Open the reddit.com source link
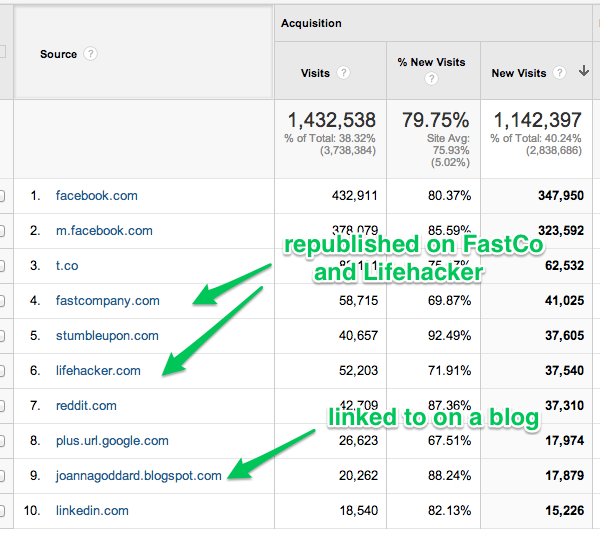The width and height of the screenshot is (600, 535). pyautogui.click(x=86, y=406)
